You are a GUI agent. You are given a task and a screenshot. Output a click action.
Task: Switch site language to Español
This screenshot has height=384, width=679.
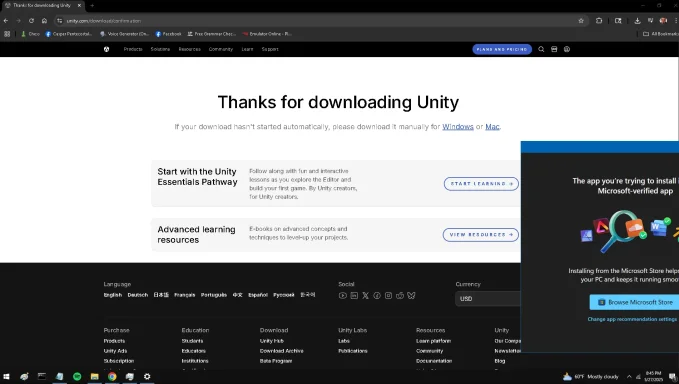pos(258,295)
